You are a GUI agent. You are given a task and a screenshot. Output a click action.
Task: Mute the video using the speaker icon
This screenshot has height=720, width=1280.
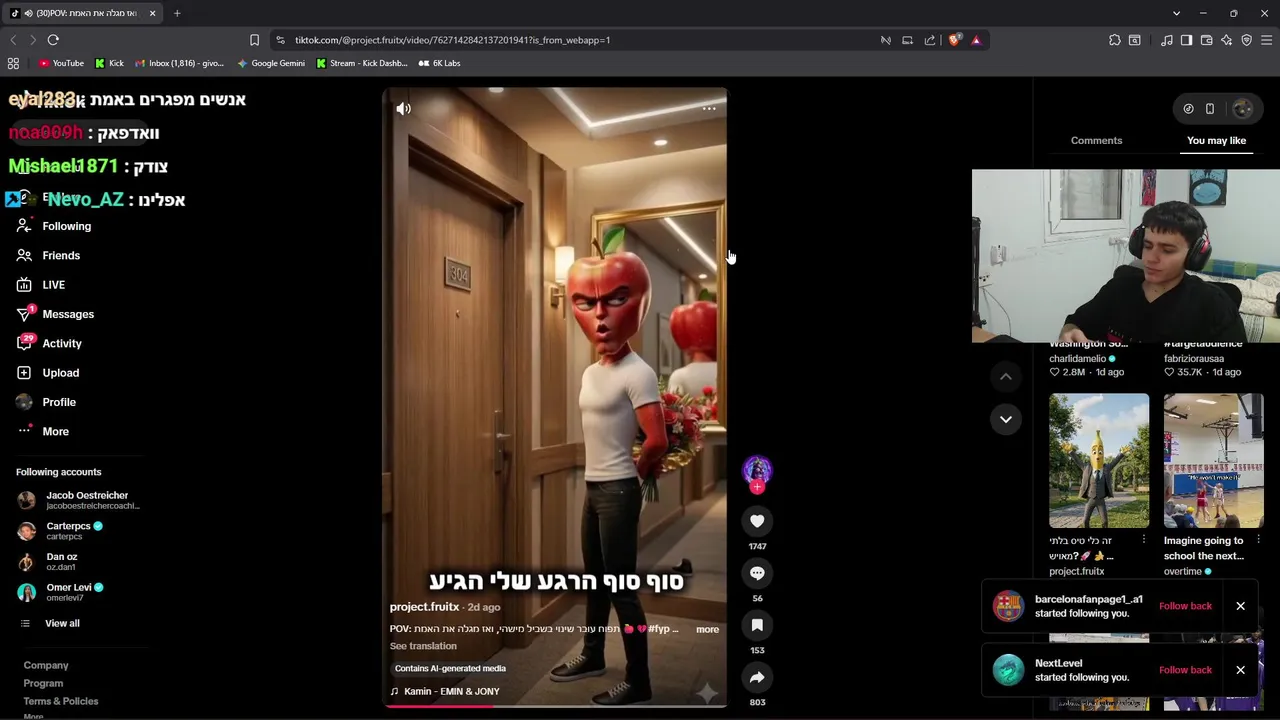coord(403,109)
